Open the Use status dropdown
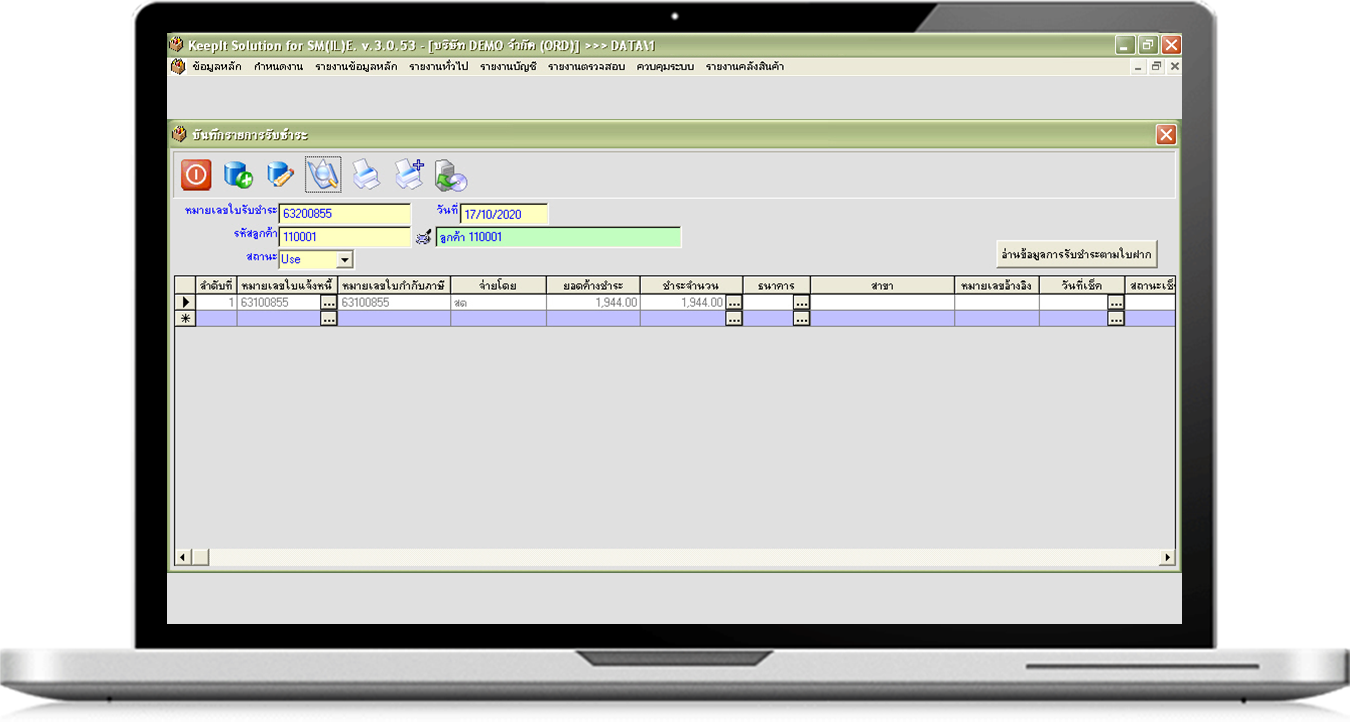This screenshot has height=722, width=1350. 345,259
